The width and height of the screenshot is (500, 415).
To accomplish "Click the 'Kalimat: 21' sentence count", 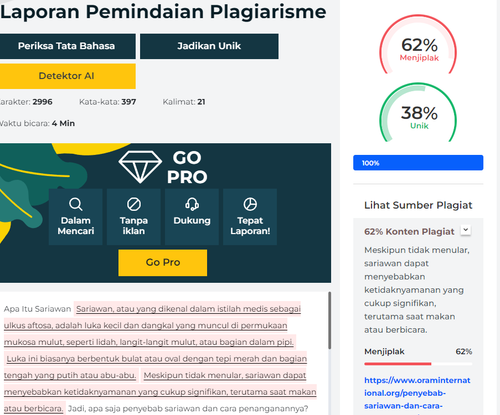I will [184, 102].
